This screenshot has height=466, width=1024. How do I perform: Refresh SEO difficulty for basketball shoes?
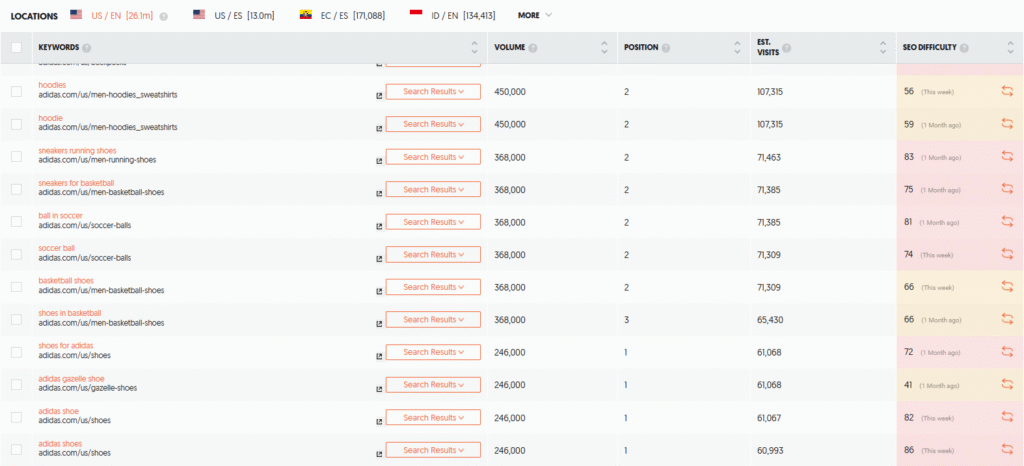[1007, 287]
